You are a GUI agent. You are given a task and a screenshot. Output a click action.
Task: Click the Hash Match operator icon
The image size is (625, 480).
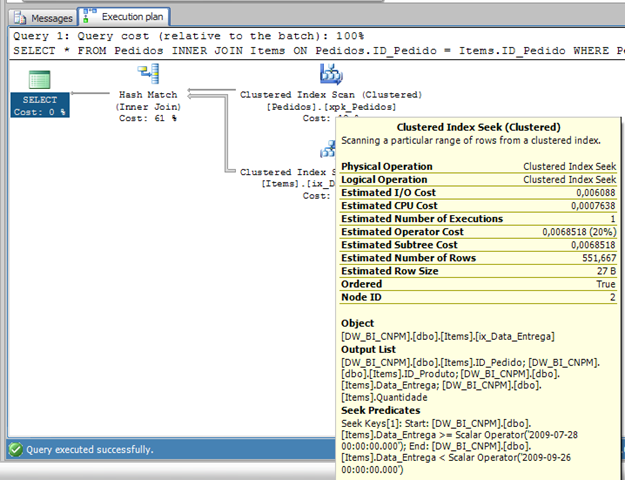tap(150, 73)
